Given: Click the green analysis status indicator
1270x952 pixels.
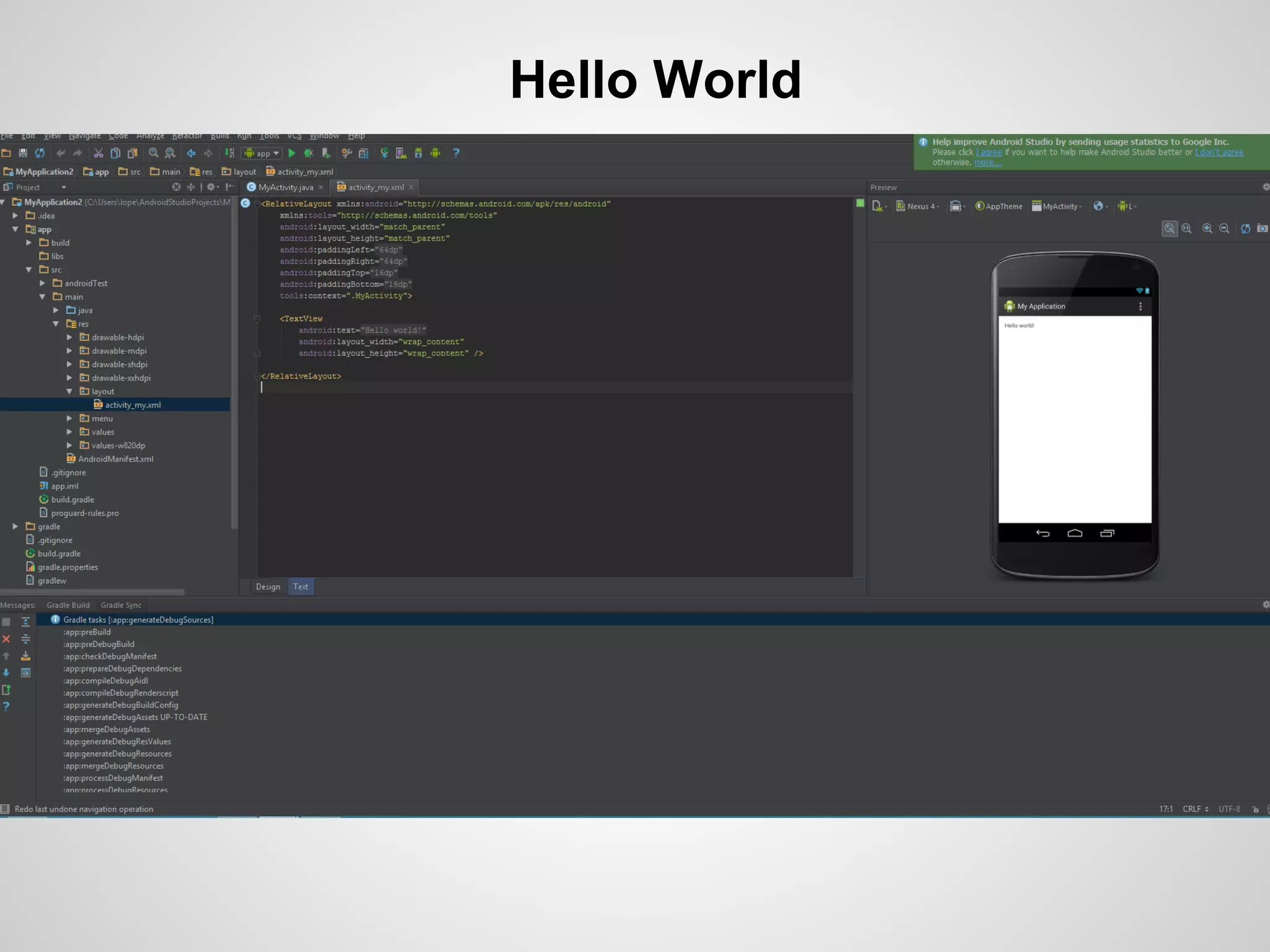Looking at the screenshot, I should coord(860,203).
